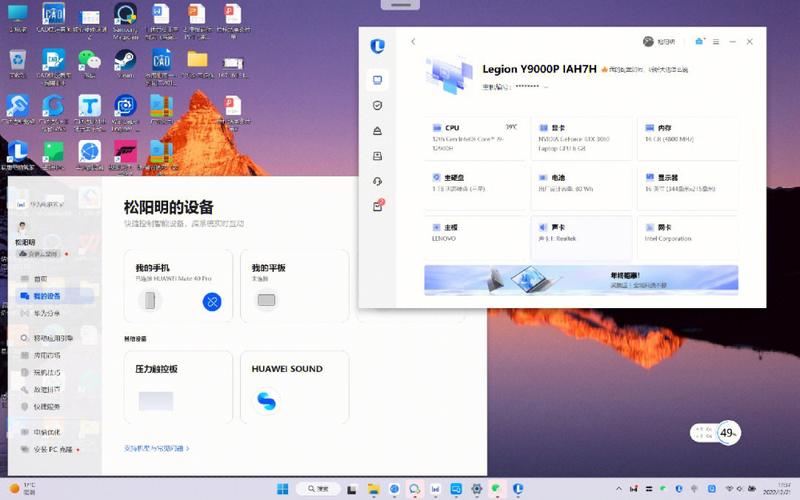The image size is (800, 500).
Task: Select the headset customer support icon in Lenovo sidebar
Action: click(378, 181)
